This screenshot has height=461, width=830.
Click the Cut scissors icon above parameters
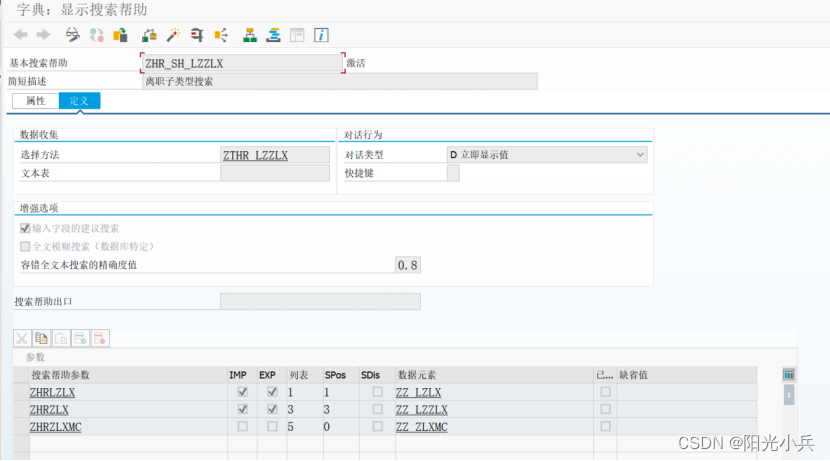tap(22, 338)
